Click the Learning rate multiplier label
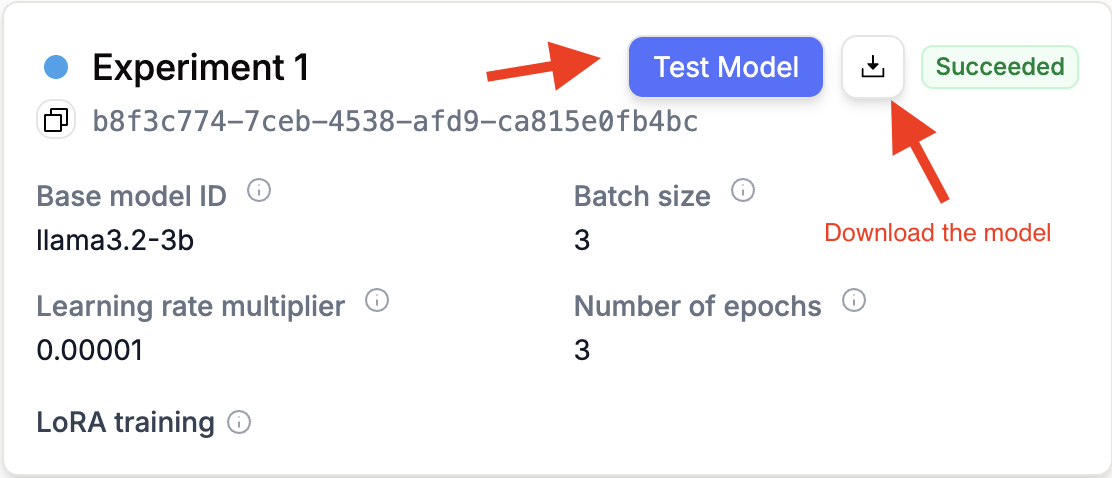 pyautogui.click(x=191, y=306)
